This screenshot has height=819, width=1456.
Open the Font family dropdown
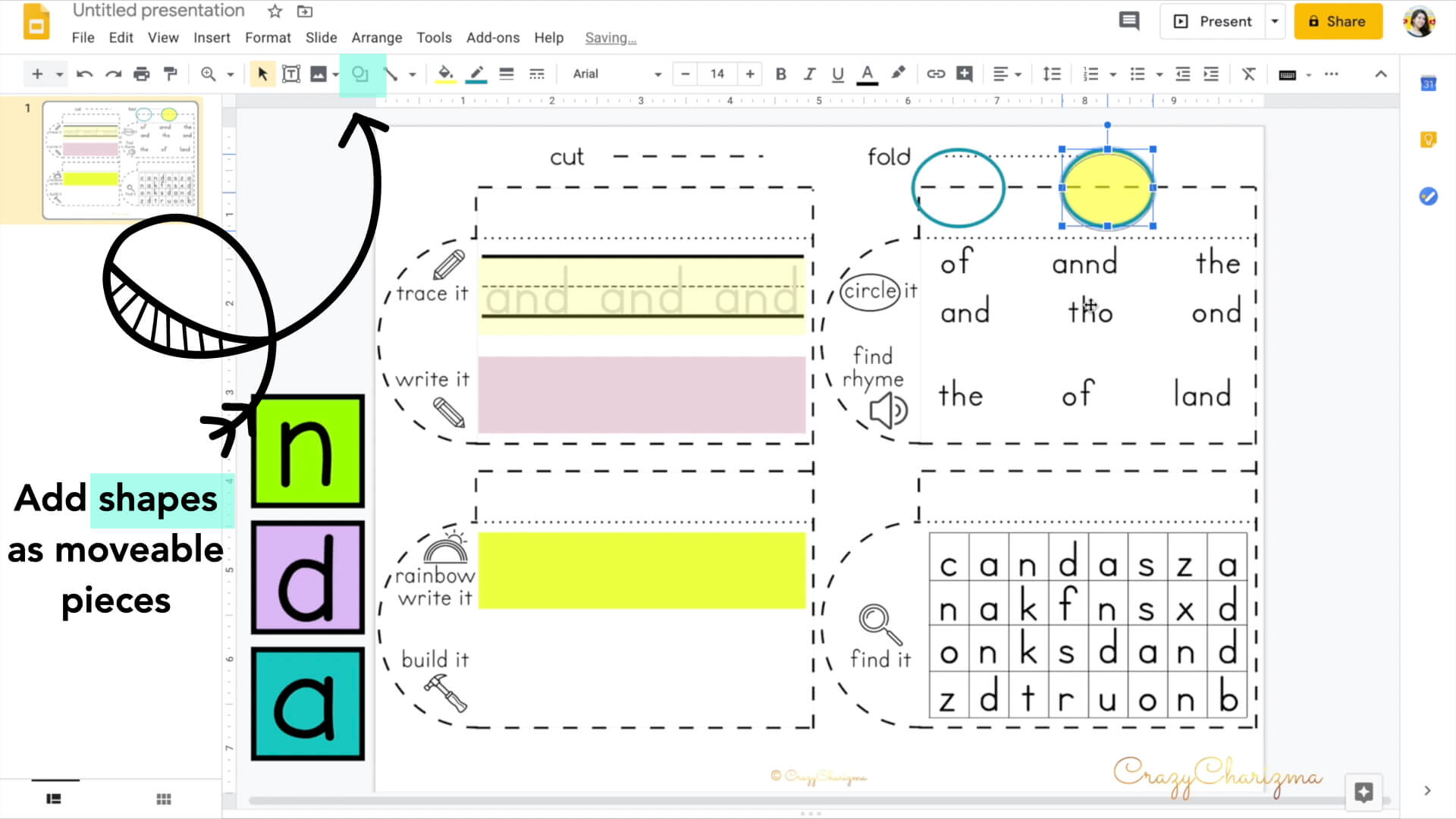616,73
